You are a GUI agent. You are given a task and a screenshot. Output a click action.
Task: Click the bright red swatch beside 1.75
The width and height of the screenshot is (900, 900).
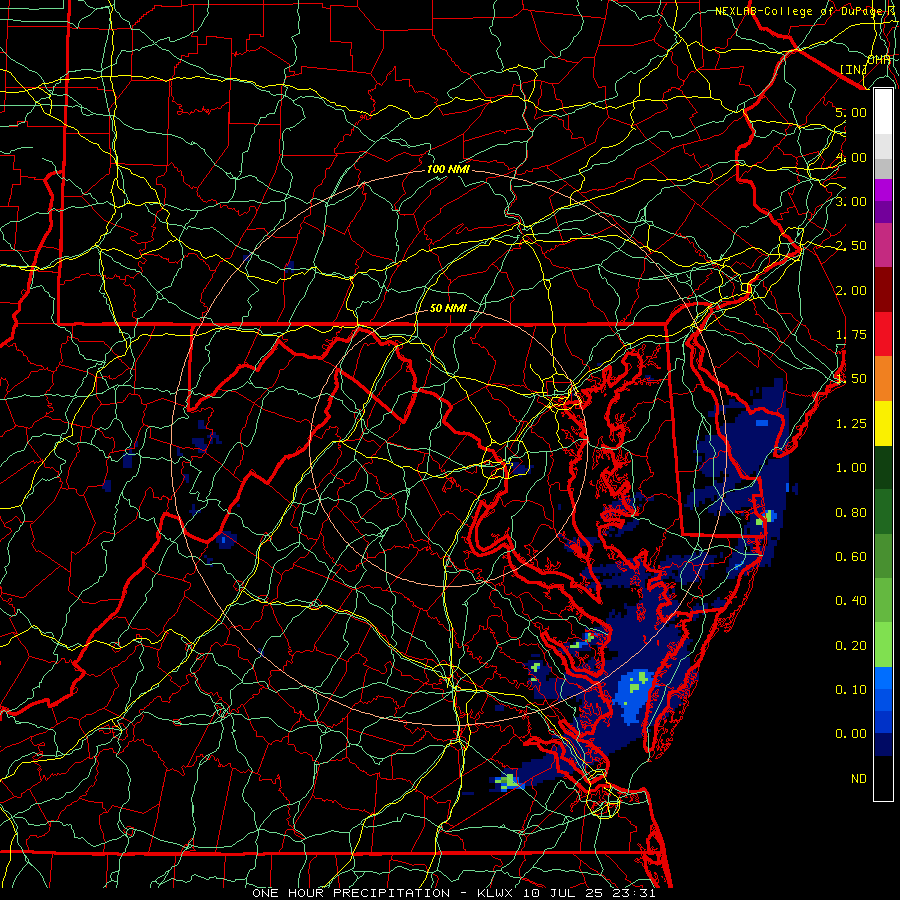pos(883,334)
